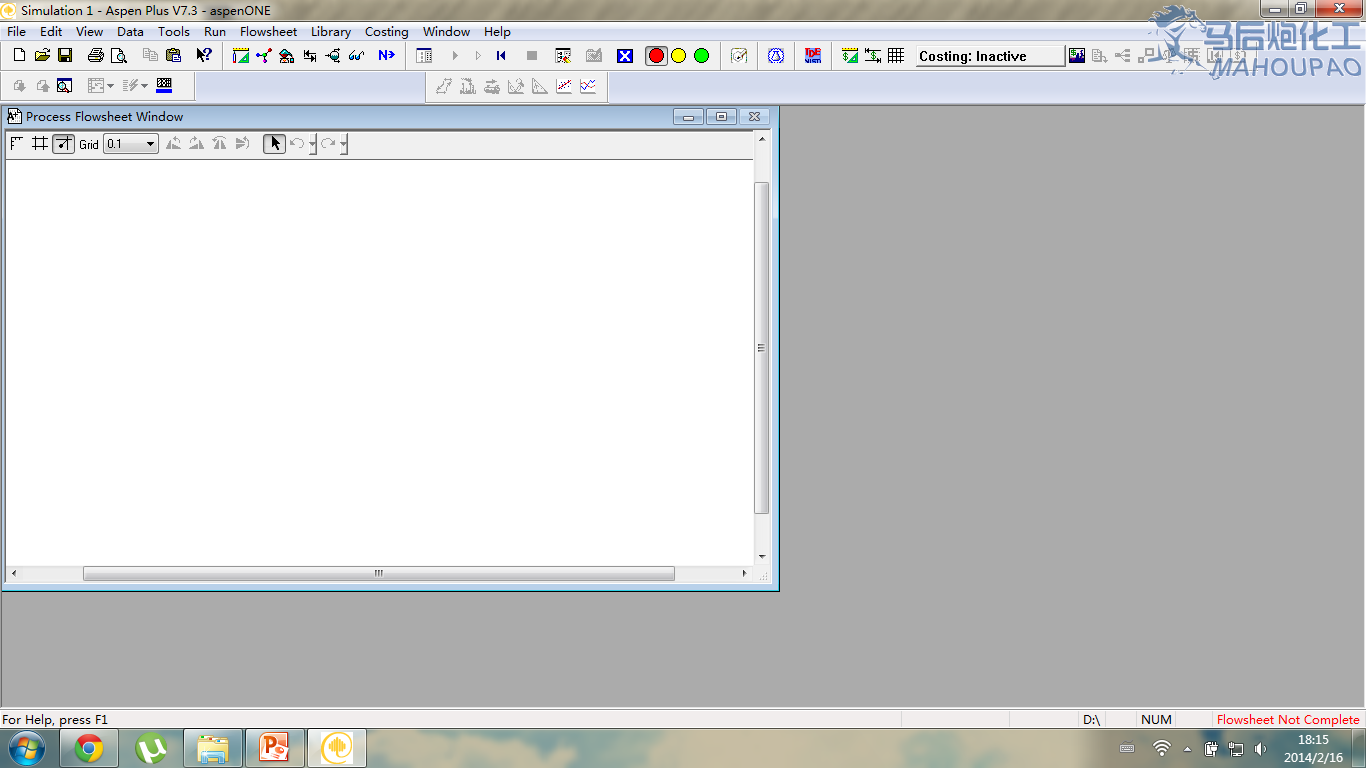Click the black-and-blue pattern toolbar icon
The width and height of the screenshot is (1366, 768).
164,86
